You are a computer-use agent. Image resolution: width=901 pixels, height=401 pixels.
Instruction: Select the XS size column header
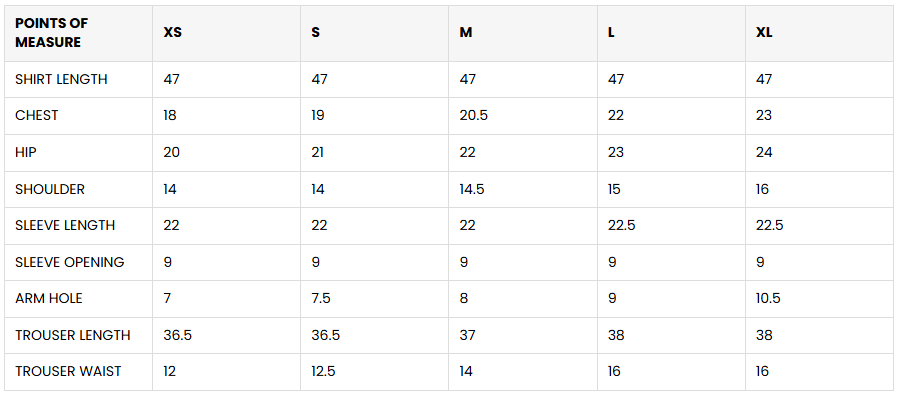tap(173, 33)
